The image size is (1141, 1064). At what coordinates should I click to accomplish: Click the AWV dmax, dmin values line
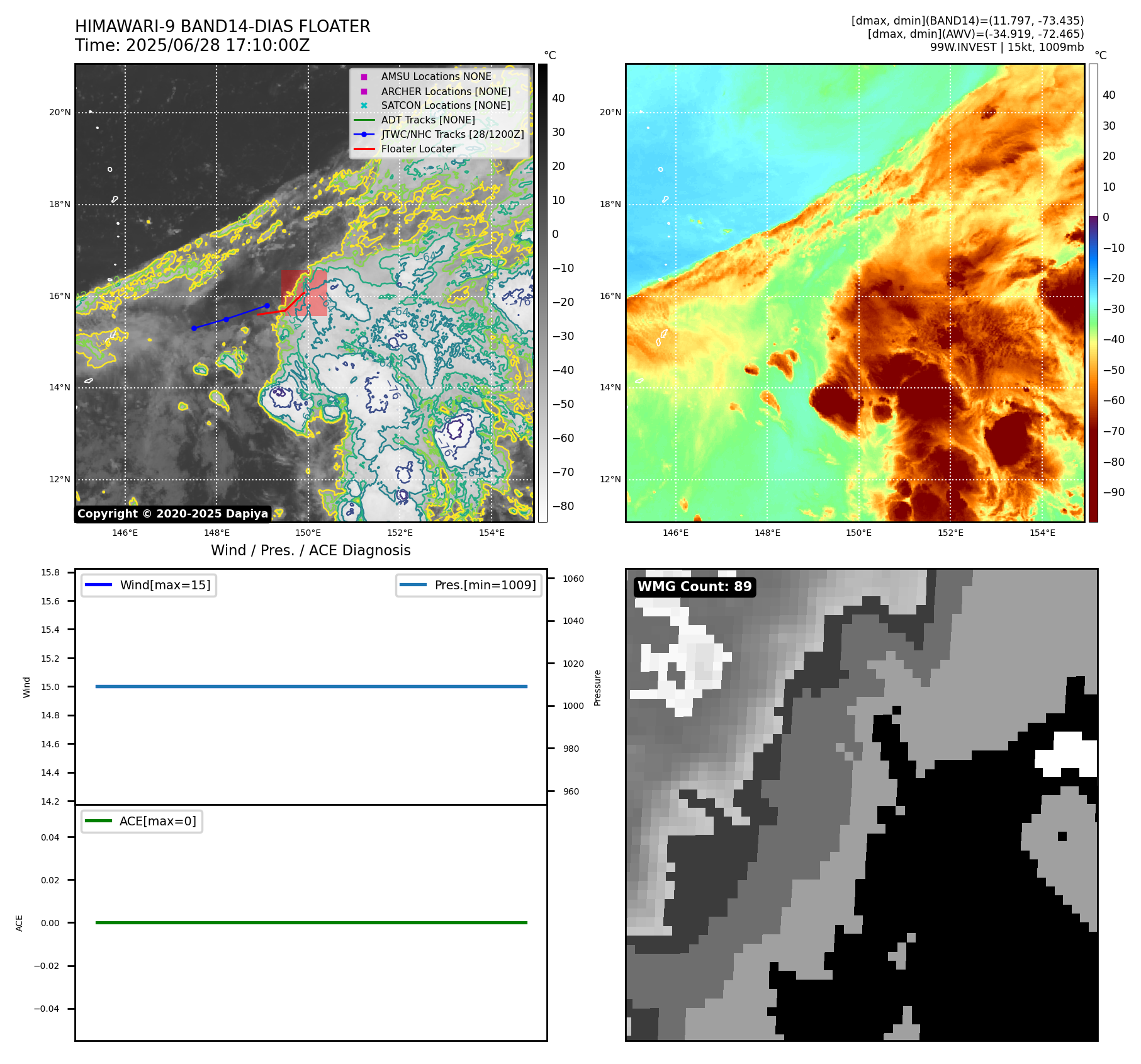(x=976, y=34)
